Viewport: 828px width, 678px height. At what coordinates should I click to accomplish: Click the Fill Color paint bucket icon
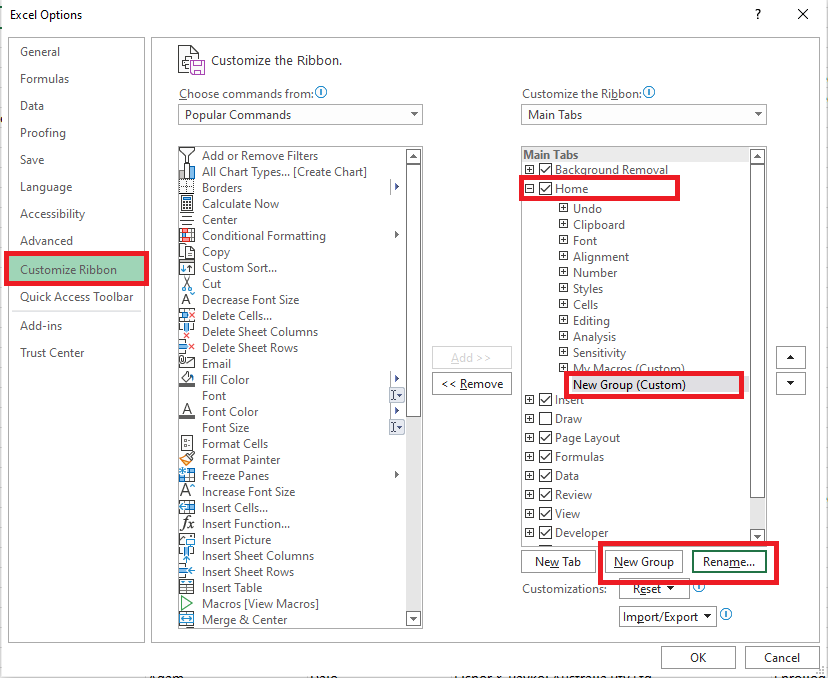pos(187,380)
